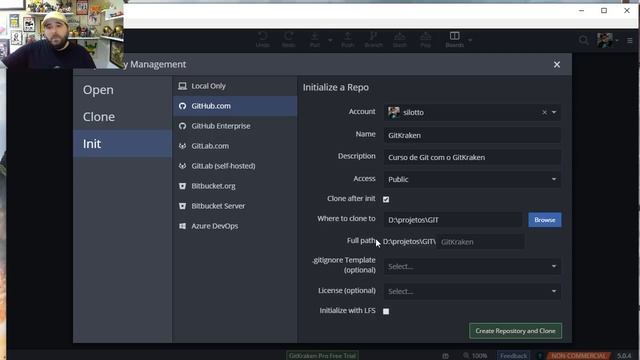The height and width of the screenshot is (360, 640).
Task: Focus the Full path folder name field
Action: (x=481, y=242)
